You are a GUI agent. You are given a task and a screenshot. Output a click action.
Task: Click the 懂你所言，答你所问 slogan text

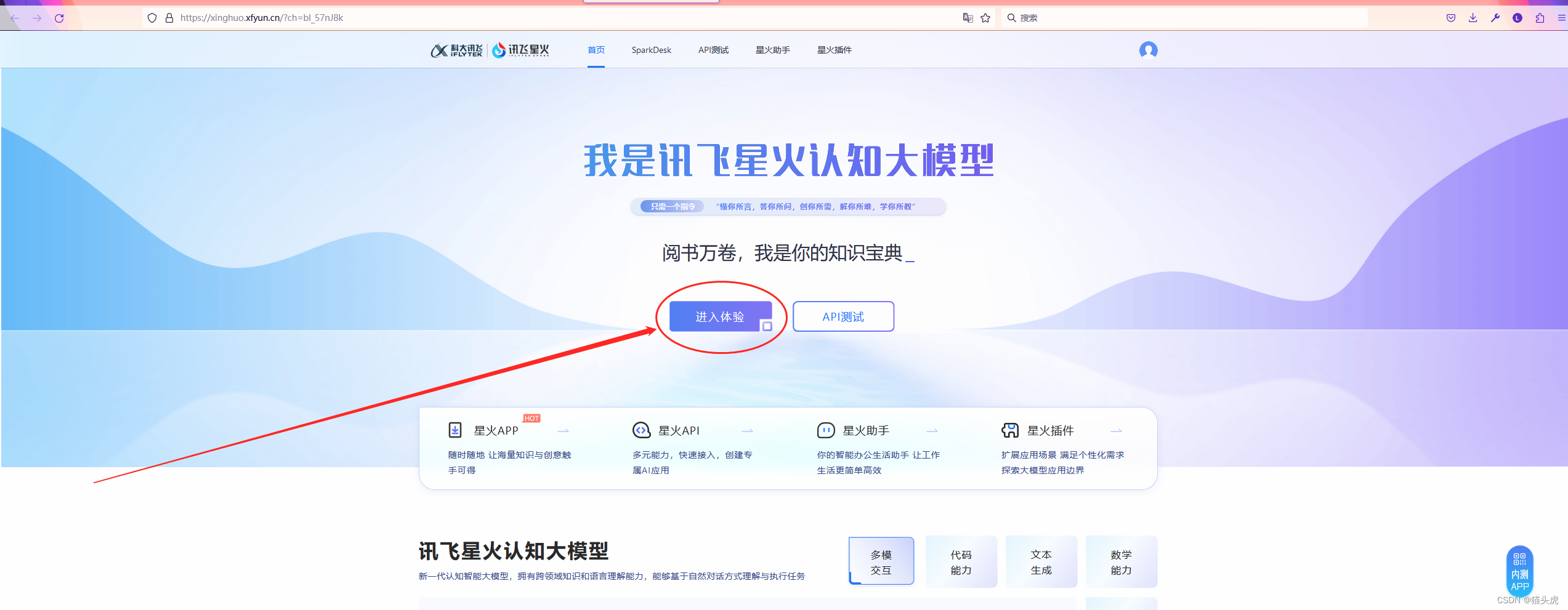(x=815, y=207)
